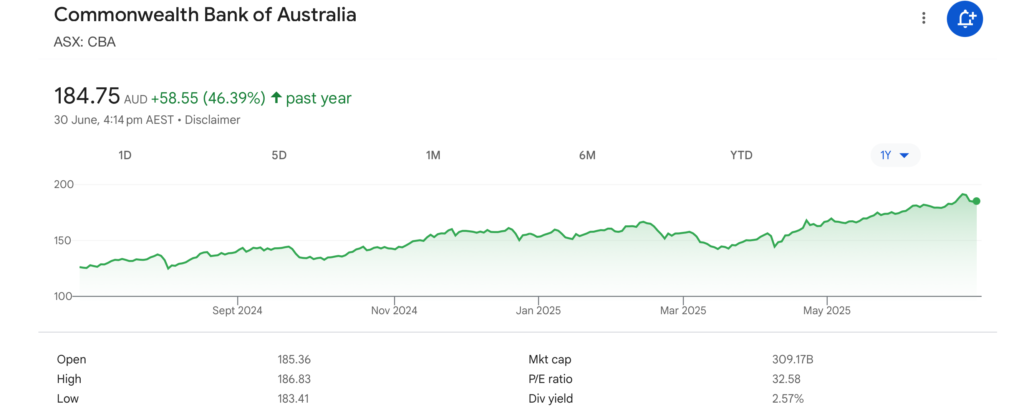1024x418 pixels.
Task: Click the Low value 183.41
Action: pos(293,398)
